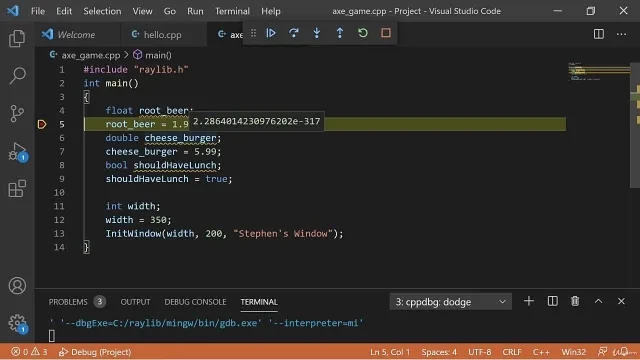Click line number 13 in gutter

59,233
